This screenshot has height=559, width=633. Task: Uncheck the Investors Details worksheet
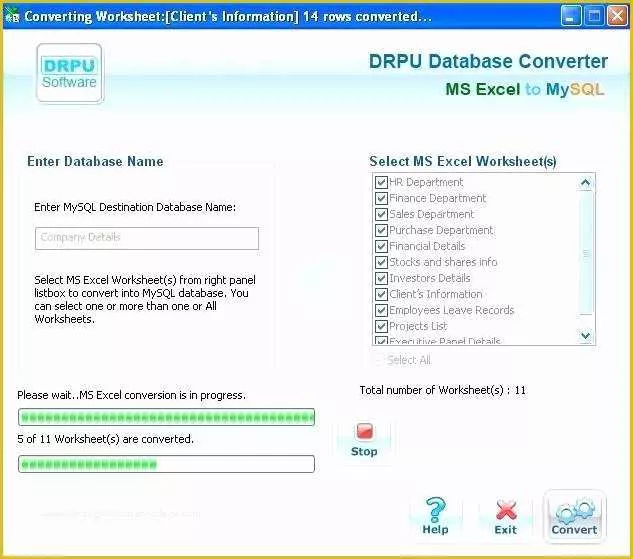click(381, 278)
